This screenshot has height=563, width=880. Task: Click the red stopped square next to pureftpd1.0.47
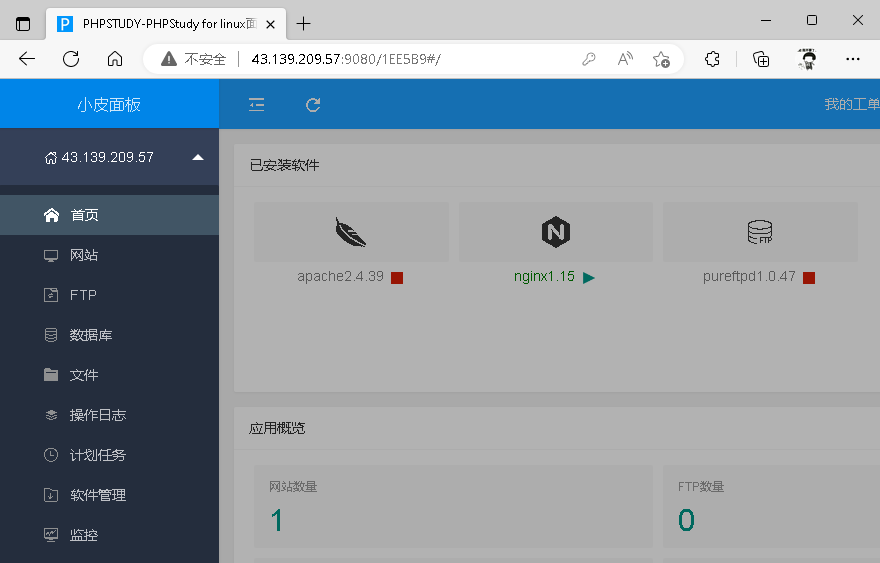click(809, 278)
